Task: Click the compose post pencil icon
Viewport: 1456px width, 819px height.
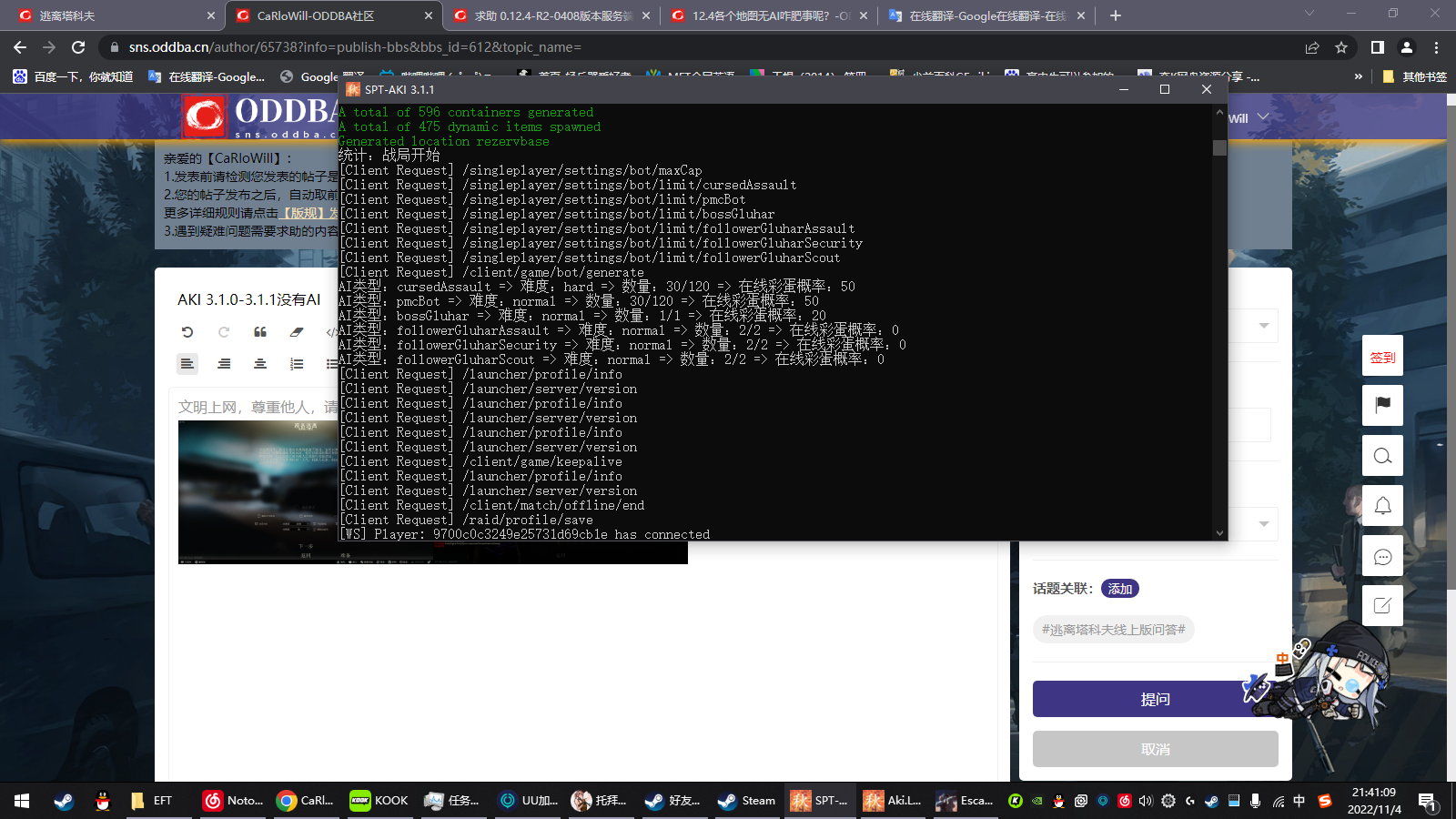Action: coord(1382,606)
